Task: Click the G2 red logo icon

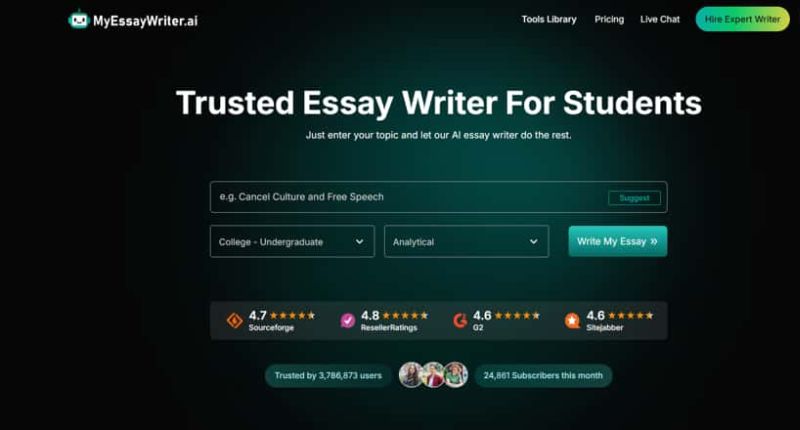Action: coord(460,320)
